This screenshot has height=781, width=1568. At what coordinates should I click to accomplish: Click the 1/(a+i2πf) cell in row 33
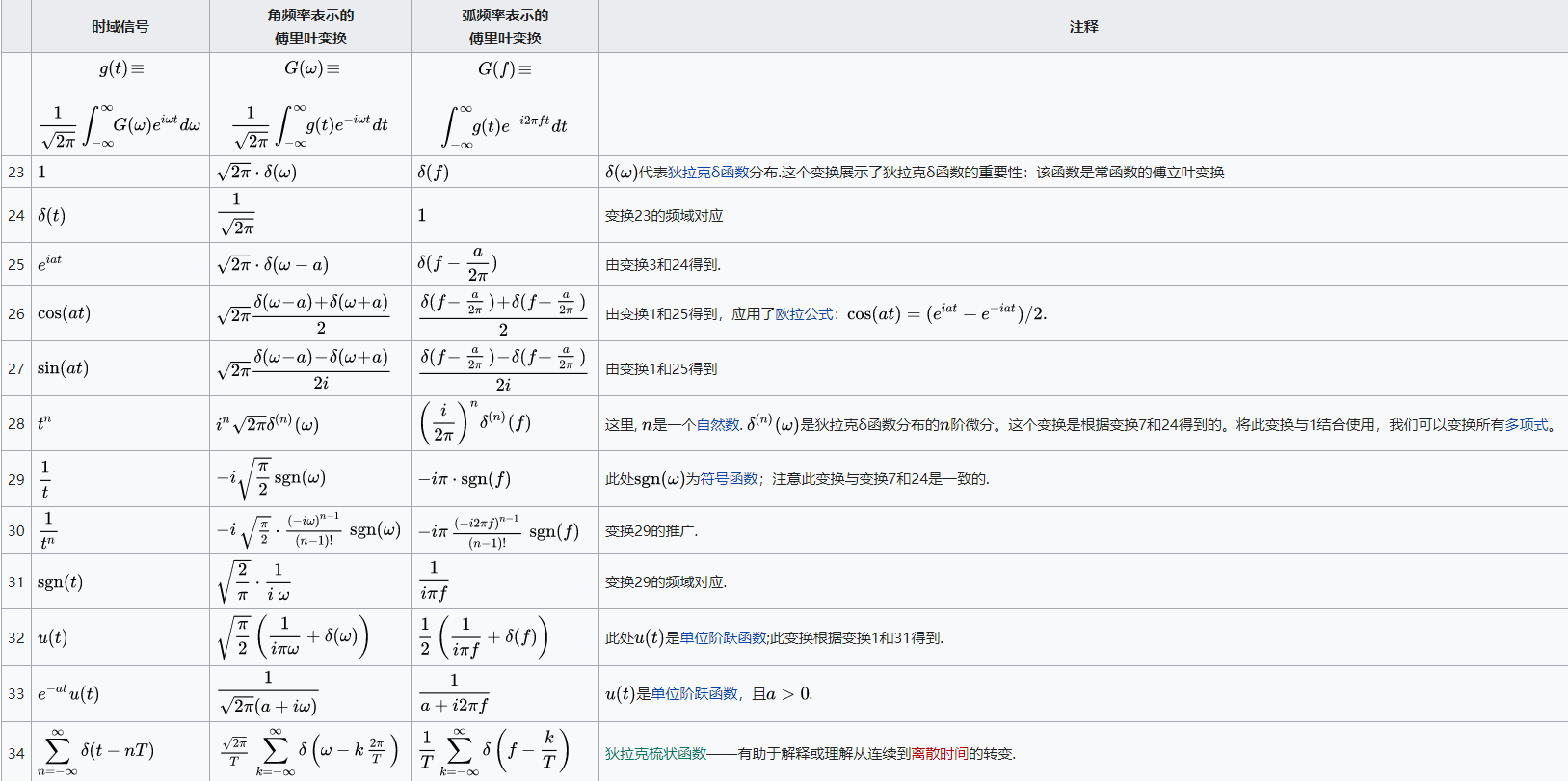[505, 693]
